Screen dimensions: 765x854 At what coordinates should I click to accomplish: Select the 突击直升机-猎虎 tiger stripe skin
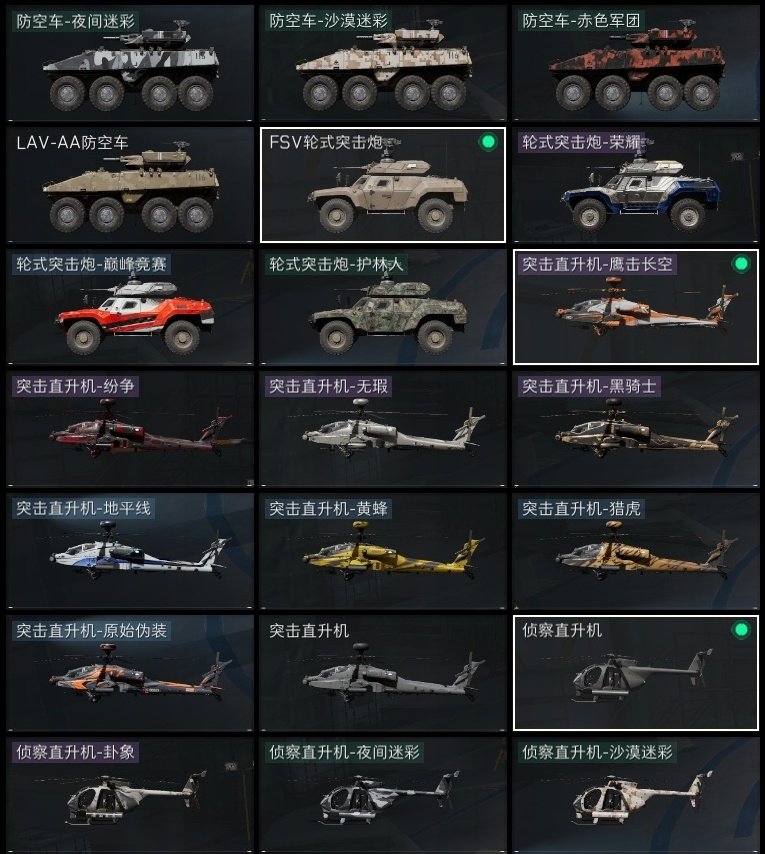[x=636, y=551]
